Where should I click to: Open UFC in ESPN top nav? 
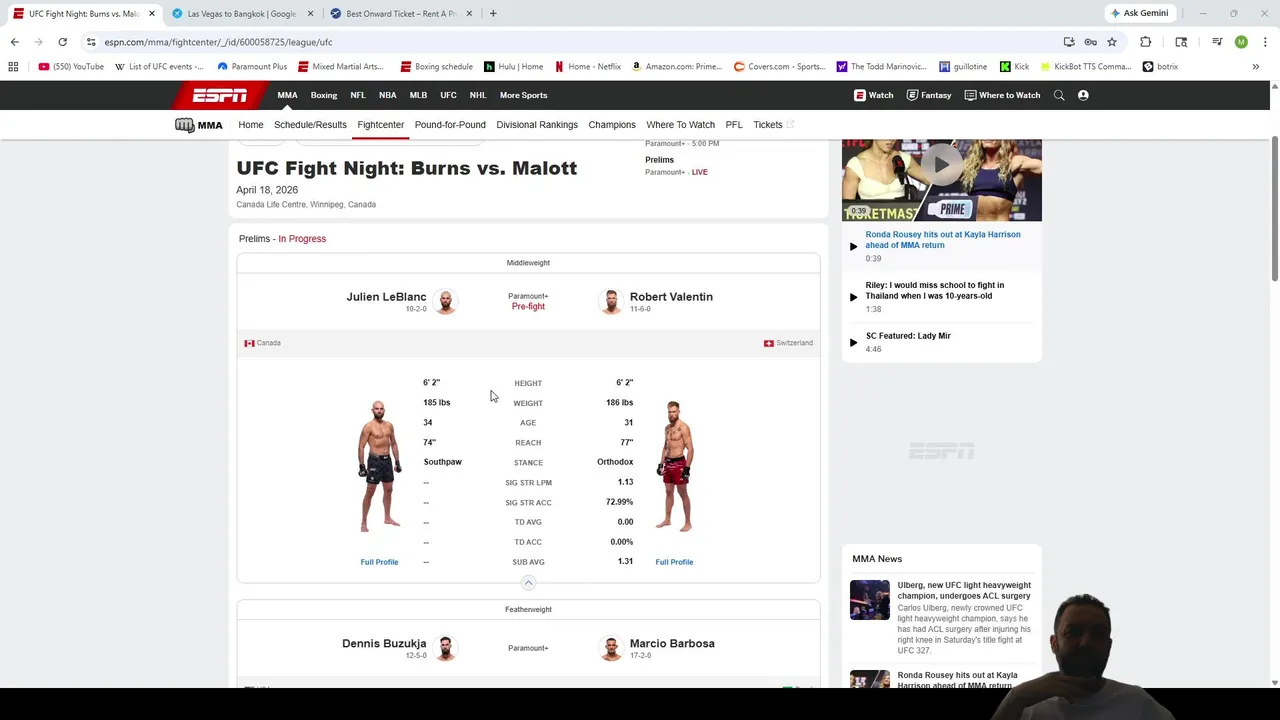point(448,95)
